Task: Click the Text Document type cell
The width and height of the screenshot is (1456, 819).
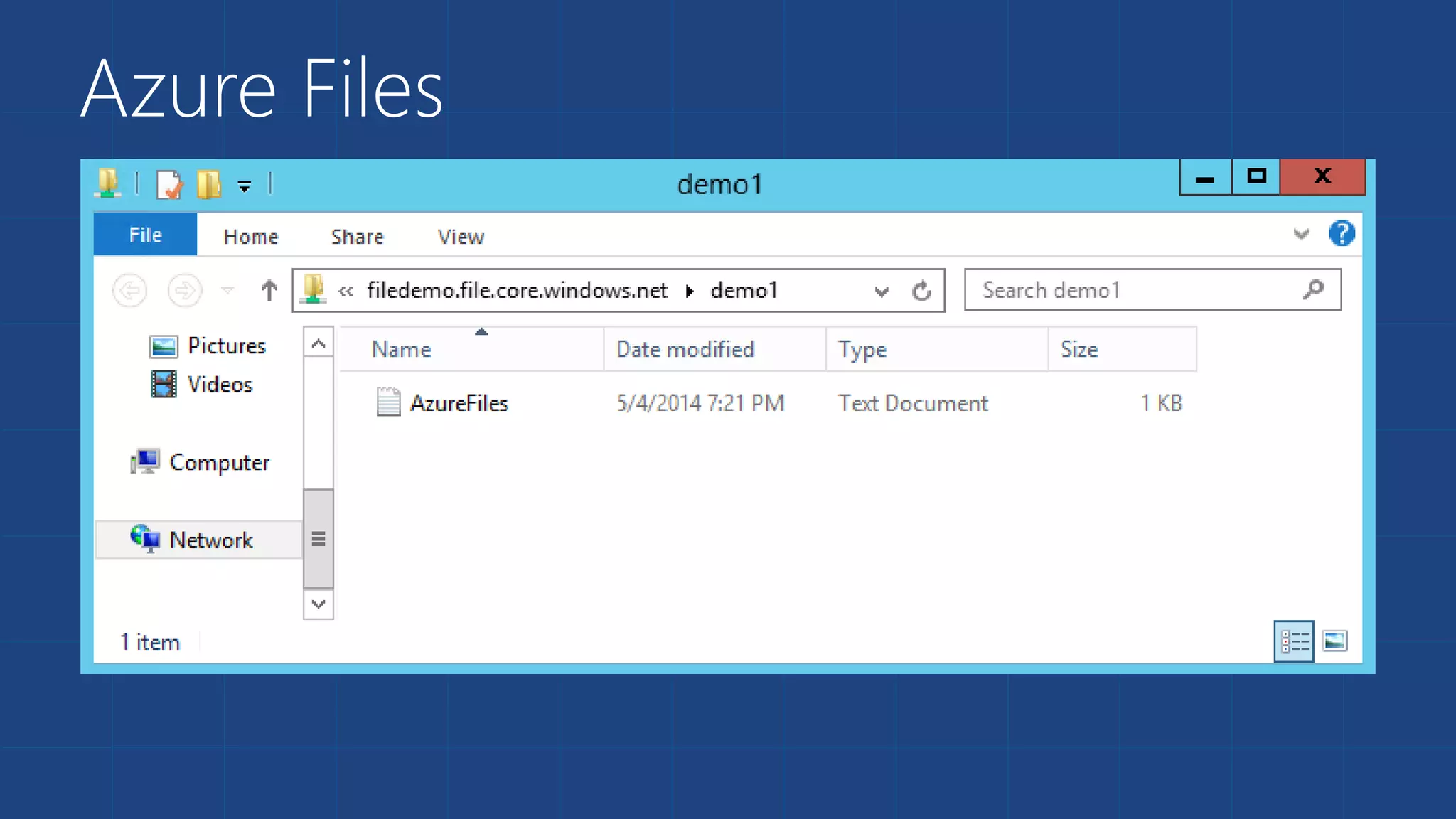Action: [913, 403]
